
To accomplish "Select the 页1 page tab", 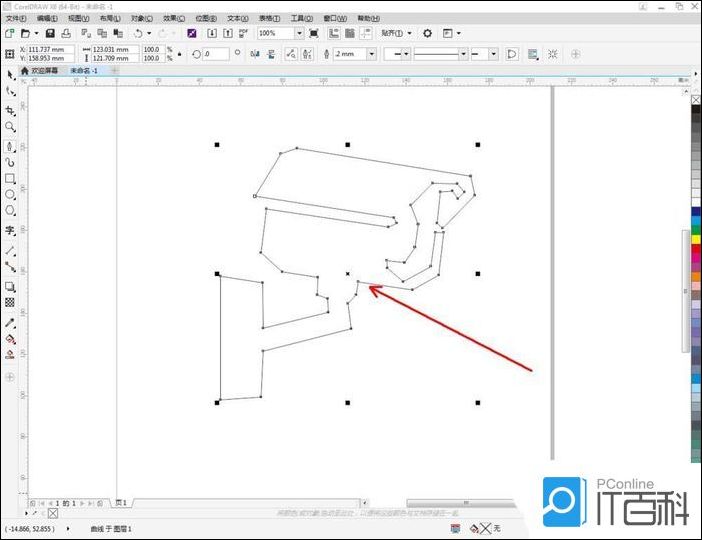I will (121, 503).
